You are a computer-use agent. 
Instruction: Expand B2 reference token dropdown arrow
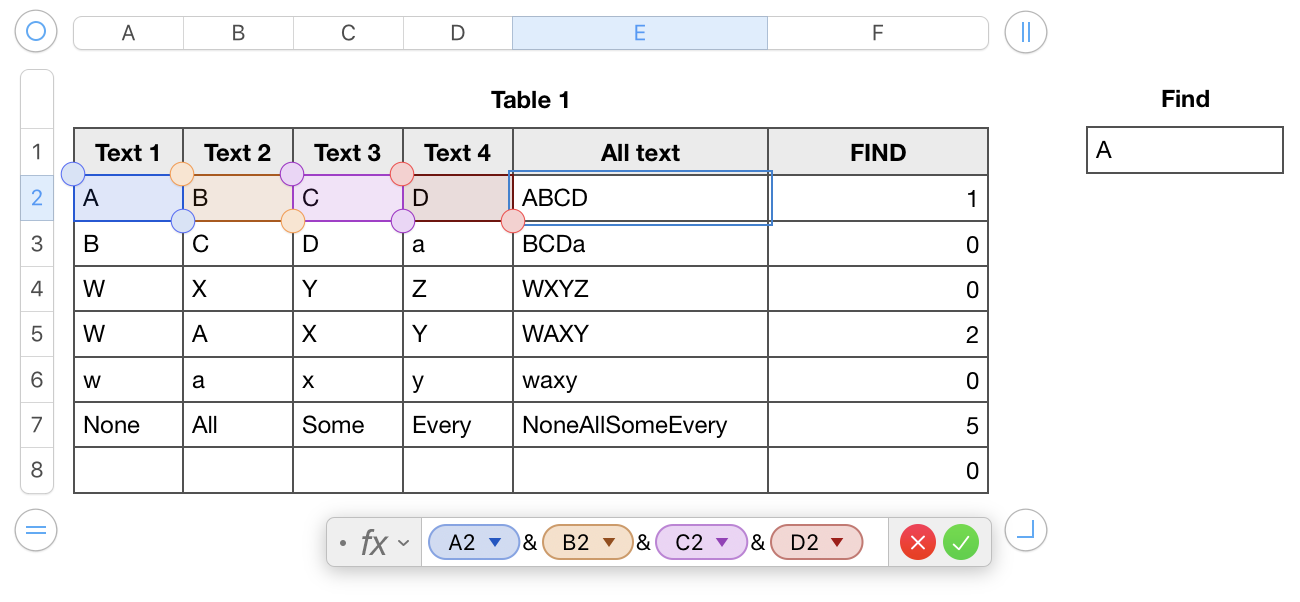609,543
